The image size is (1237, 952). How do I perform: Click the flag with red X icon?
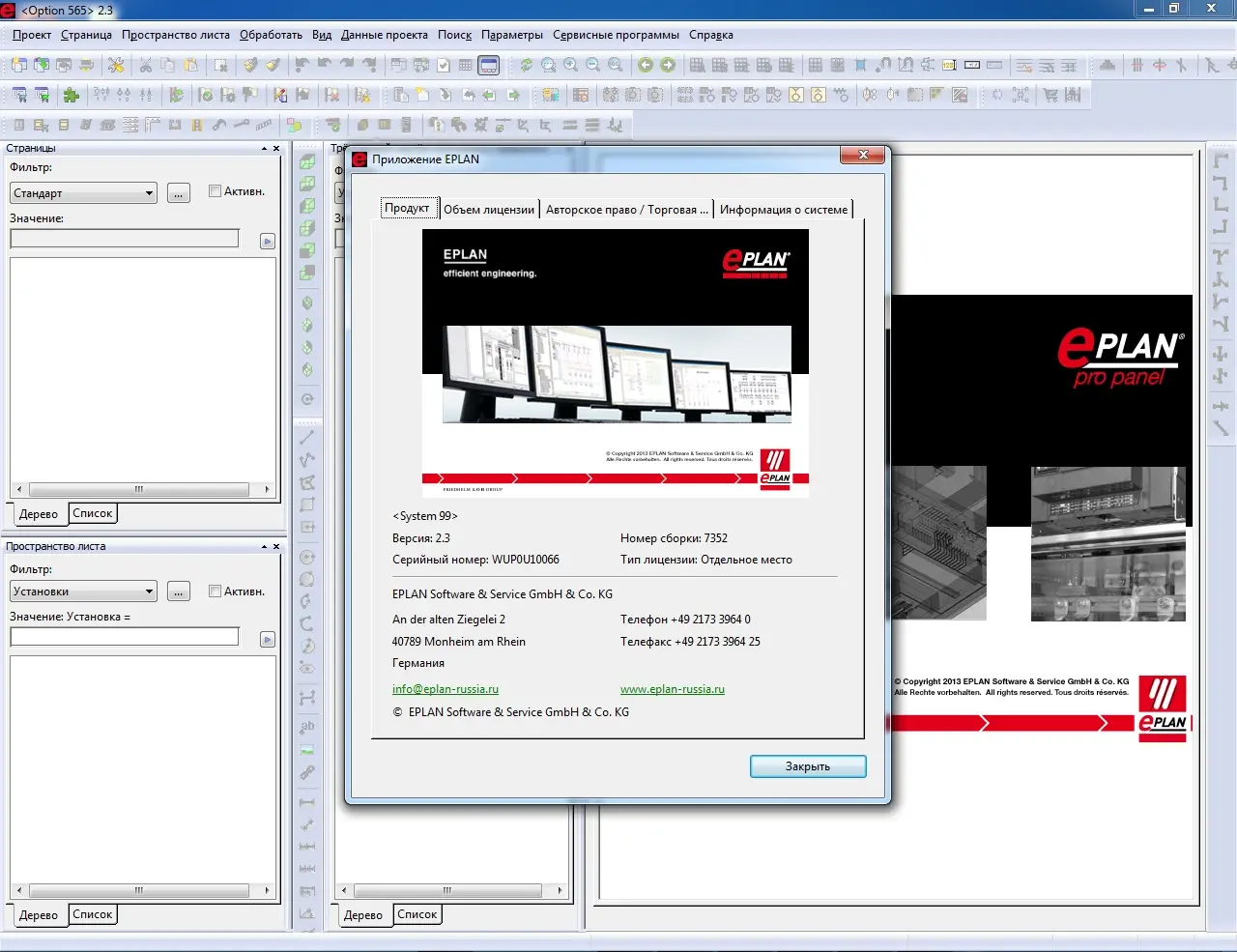[x=331, y=95]
